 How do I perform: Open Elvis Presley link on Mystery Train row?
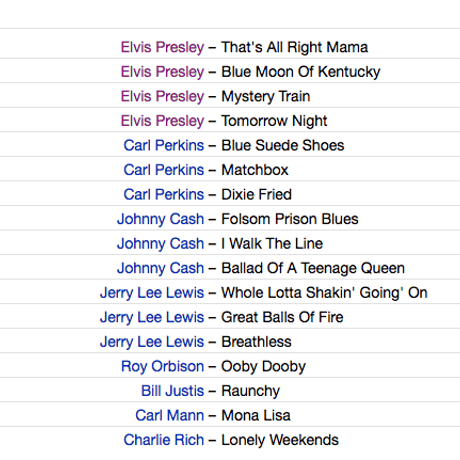(x=162, y=97)
